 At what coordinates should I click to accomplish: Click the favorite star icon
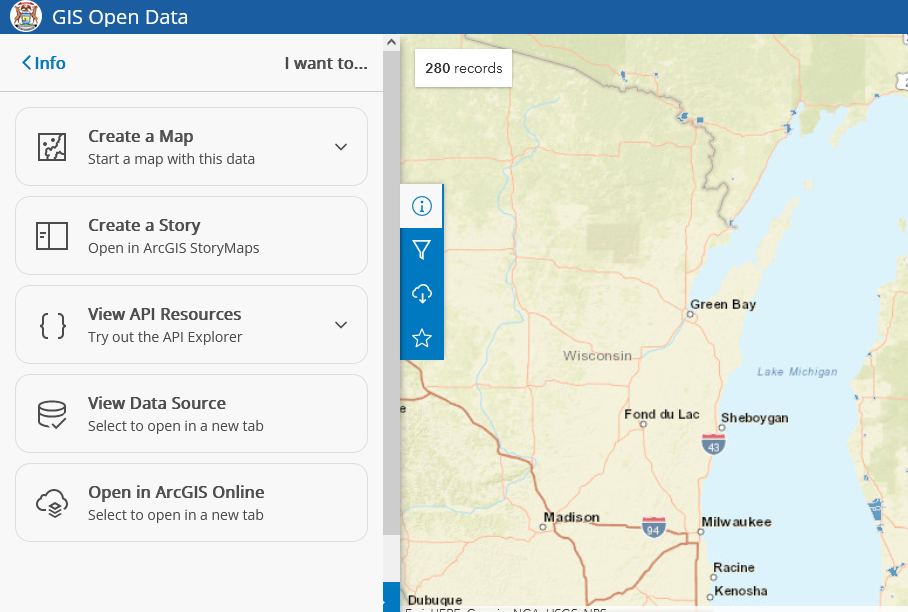point(422,338)
